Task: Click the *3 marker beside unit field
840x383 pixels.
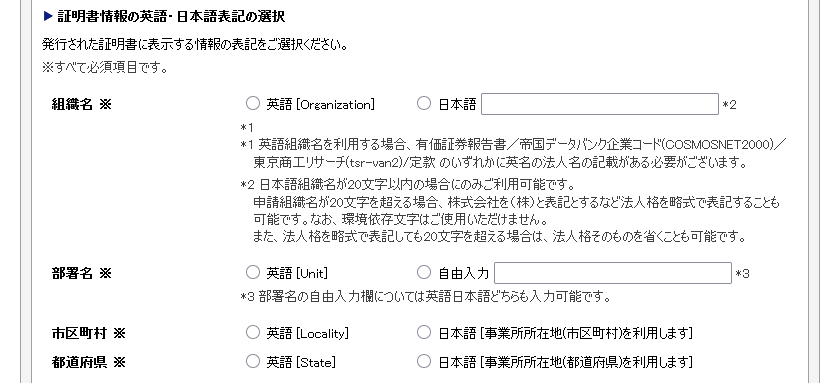Action: pos(742,274)
